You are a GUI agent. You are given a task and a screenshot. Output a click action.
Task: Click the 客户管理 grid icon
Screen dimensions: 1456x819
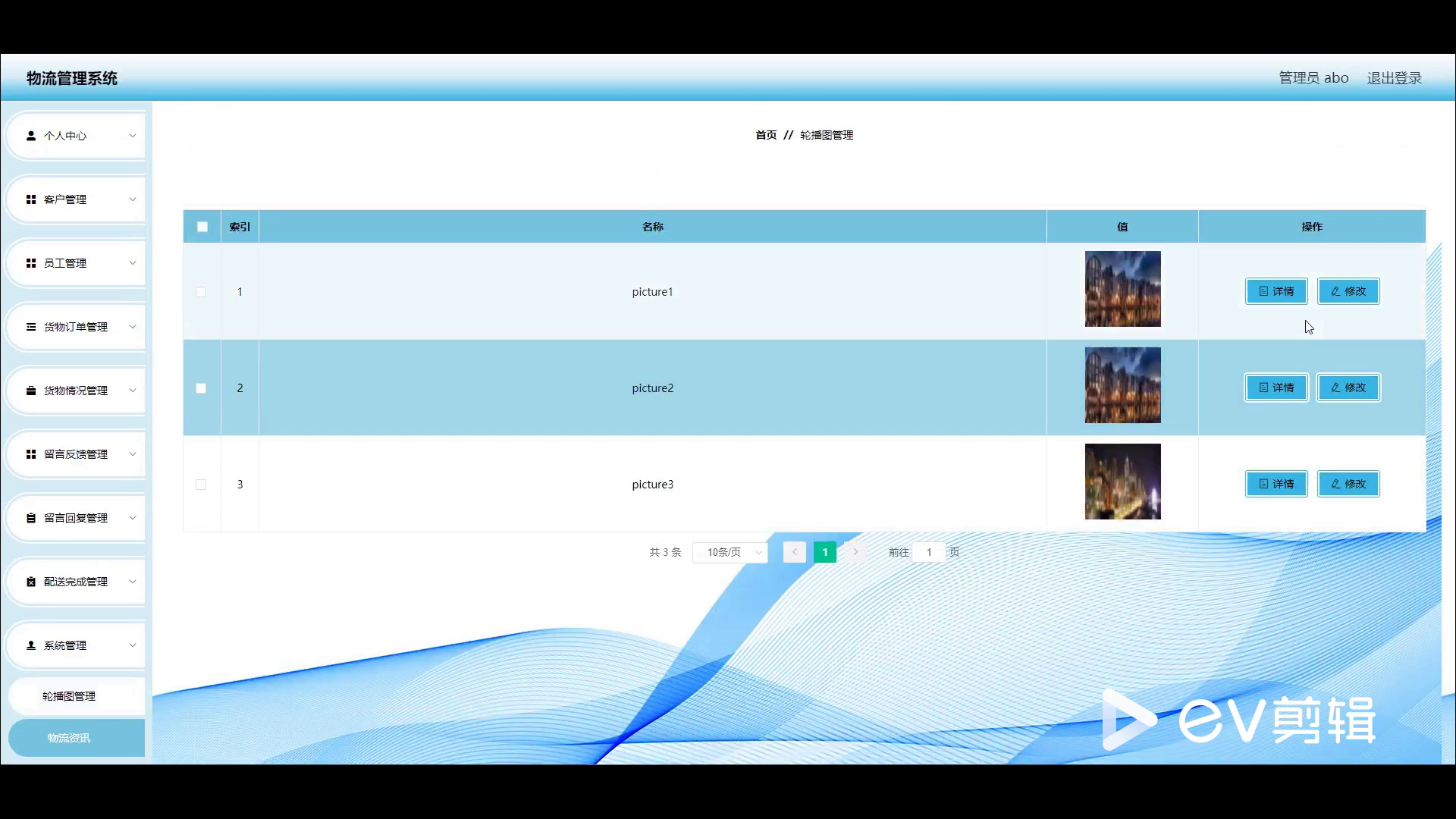pos(31,199)
